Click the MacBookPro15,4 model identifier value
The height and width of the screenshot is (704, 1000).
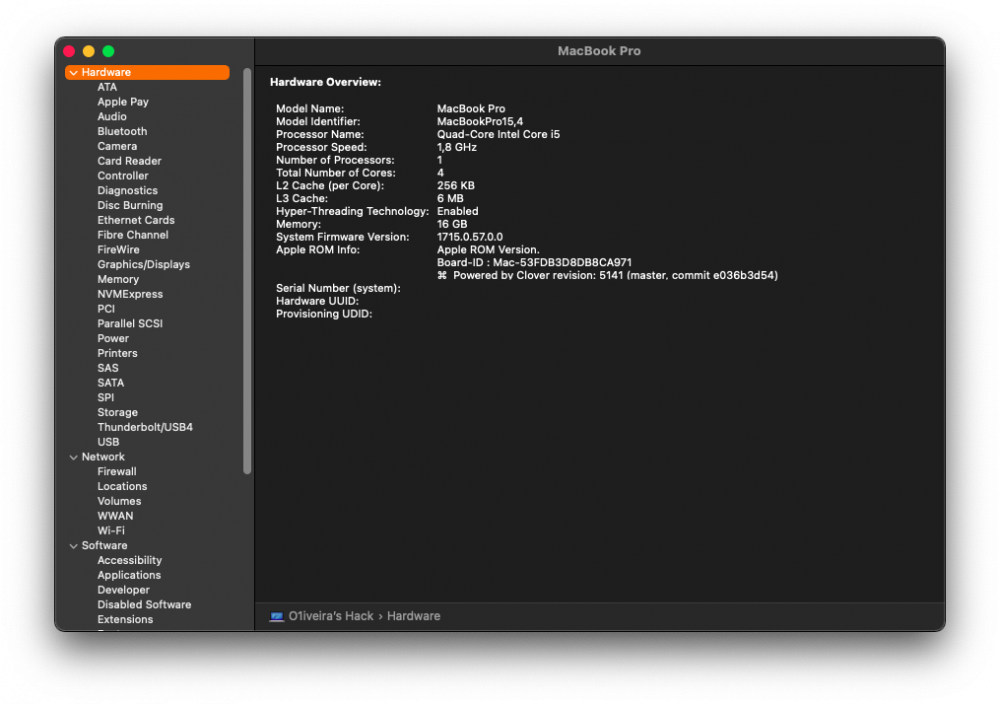(x=480, y=121)
